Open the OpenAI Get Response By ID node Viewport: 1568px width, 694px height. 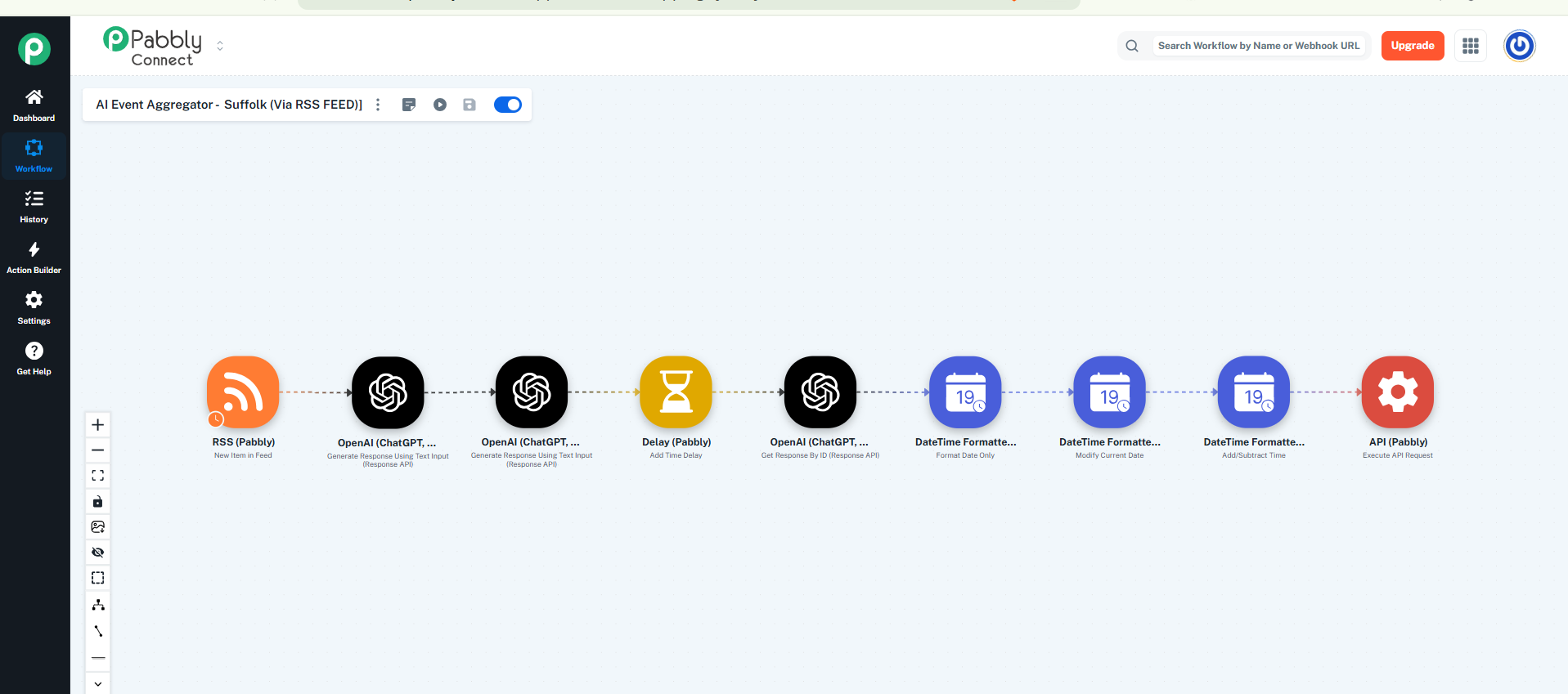coord(820,392)
